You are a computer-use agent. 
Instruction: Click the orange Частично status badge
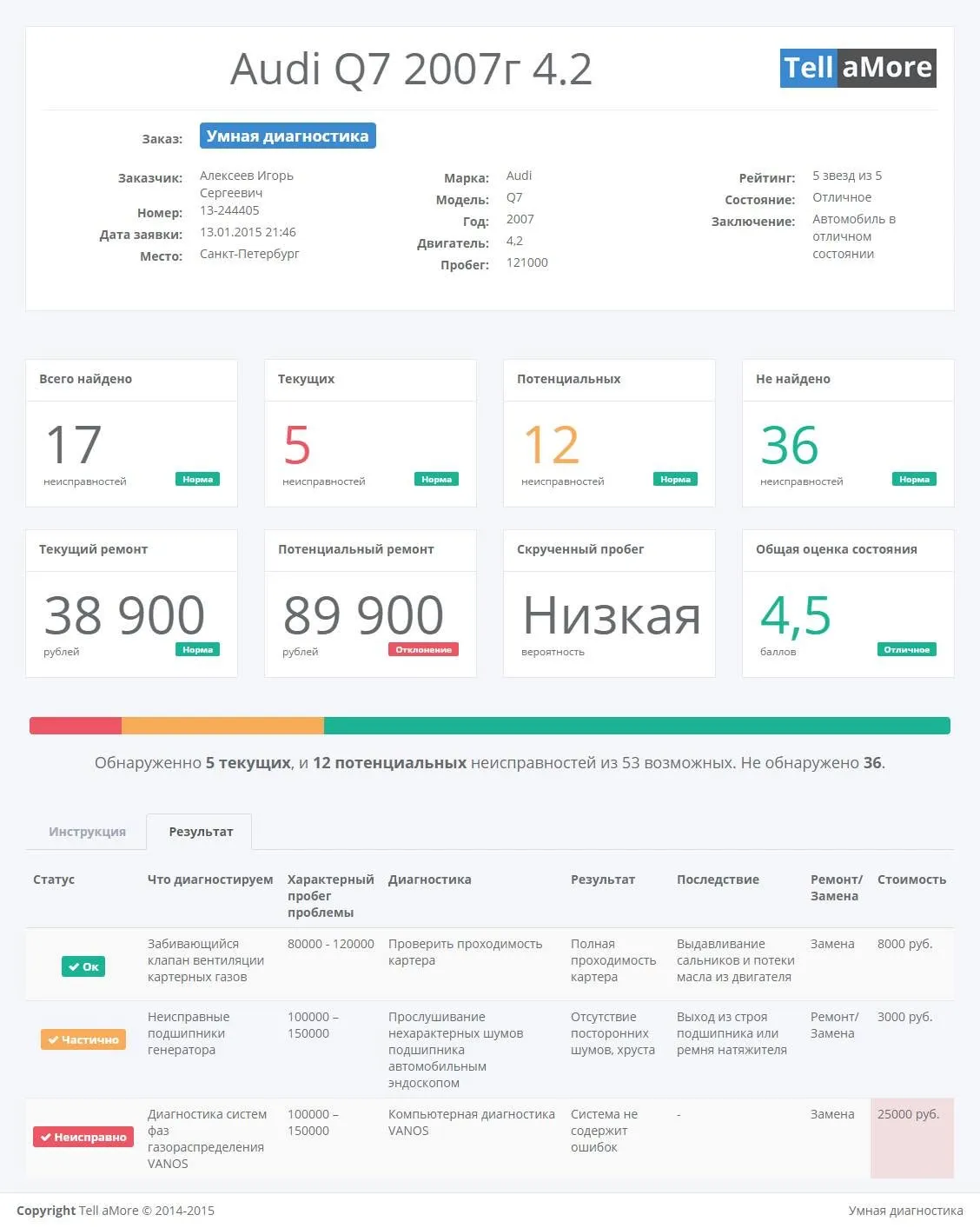83,1039
